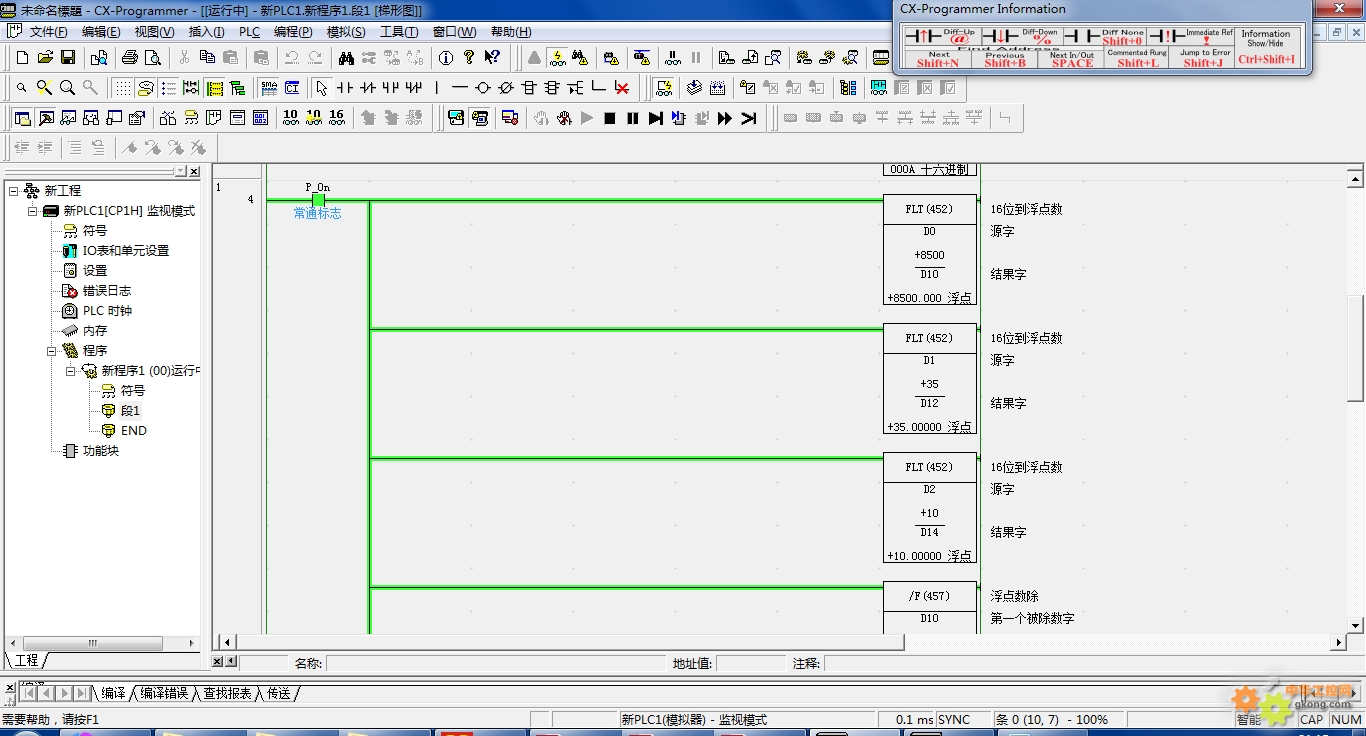Select the 工程 workspace tab
This screenshot has height=736, width=1366.
[26, 661]
